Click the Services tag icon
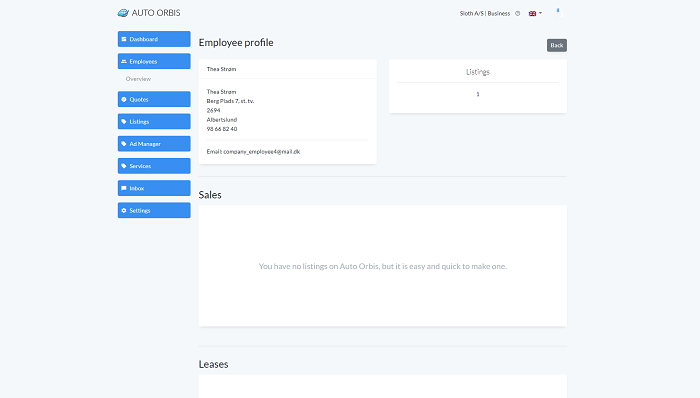Viewport: 700px width, 398px height. click(x=124, y=166)
